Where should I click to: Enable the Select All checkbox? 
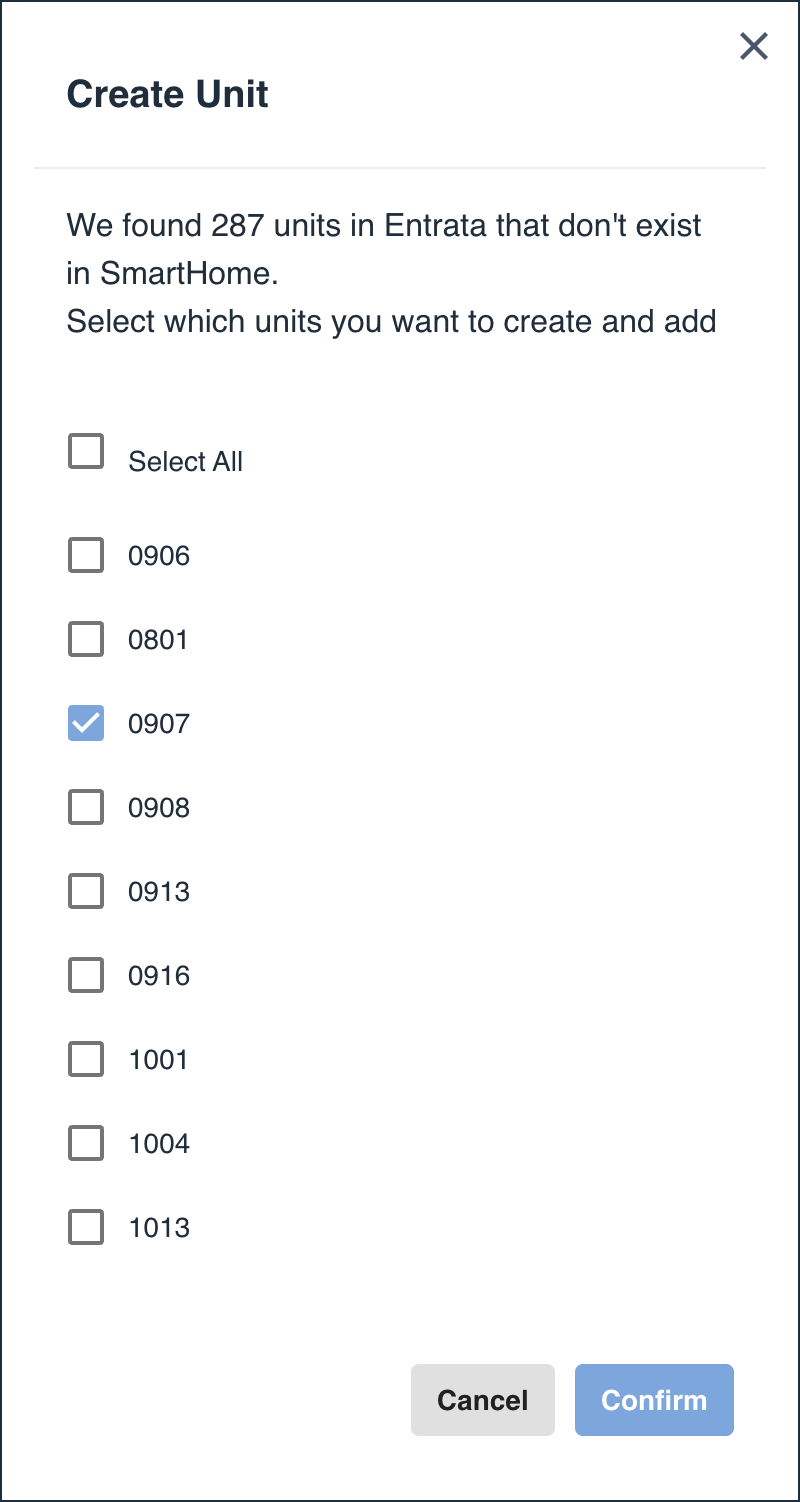(86, 451)
